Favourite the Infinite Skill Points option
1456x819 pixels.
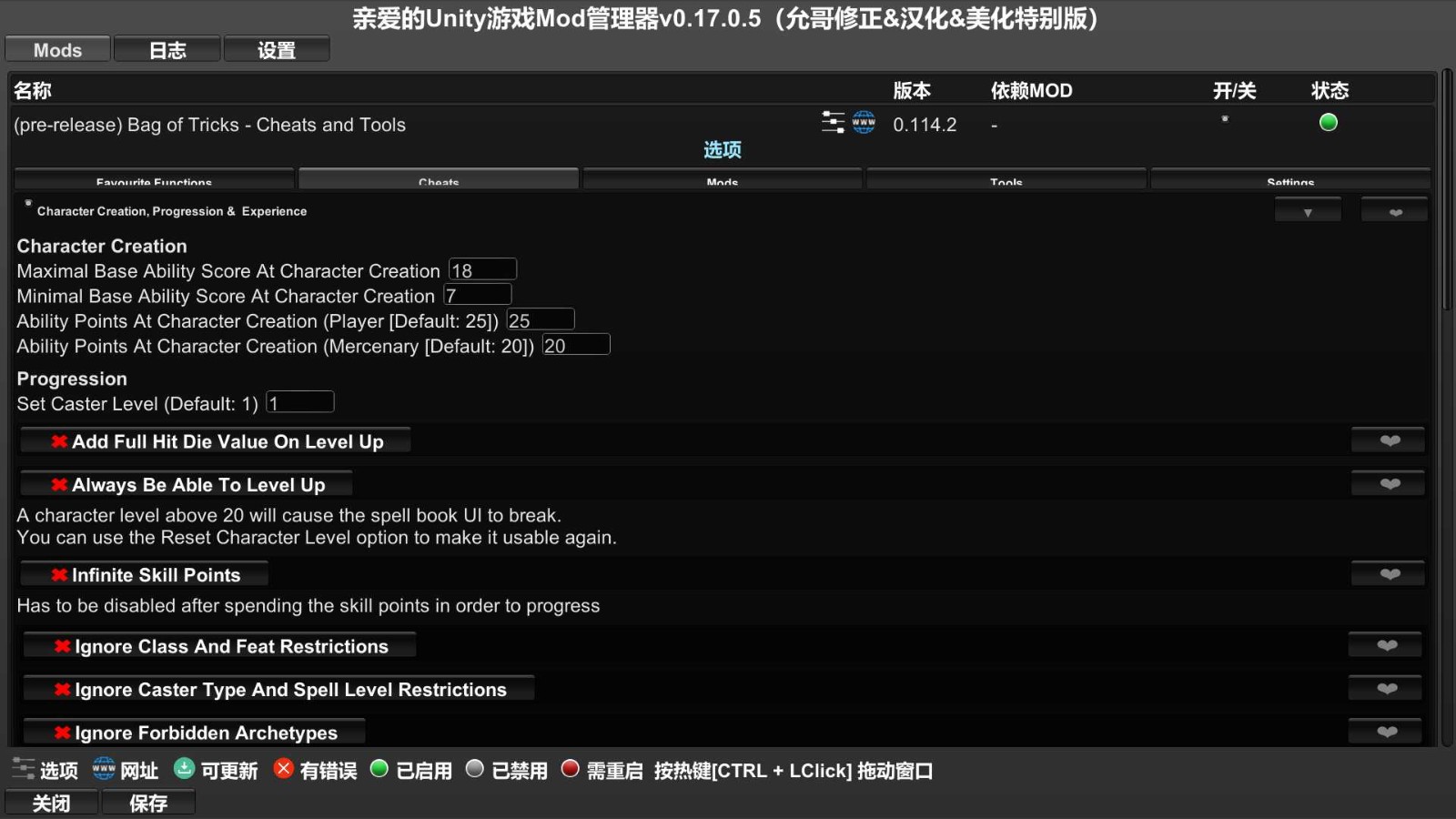tap(1389, 574)
